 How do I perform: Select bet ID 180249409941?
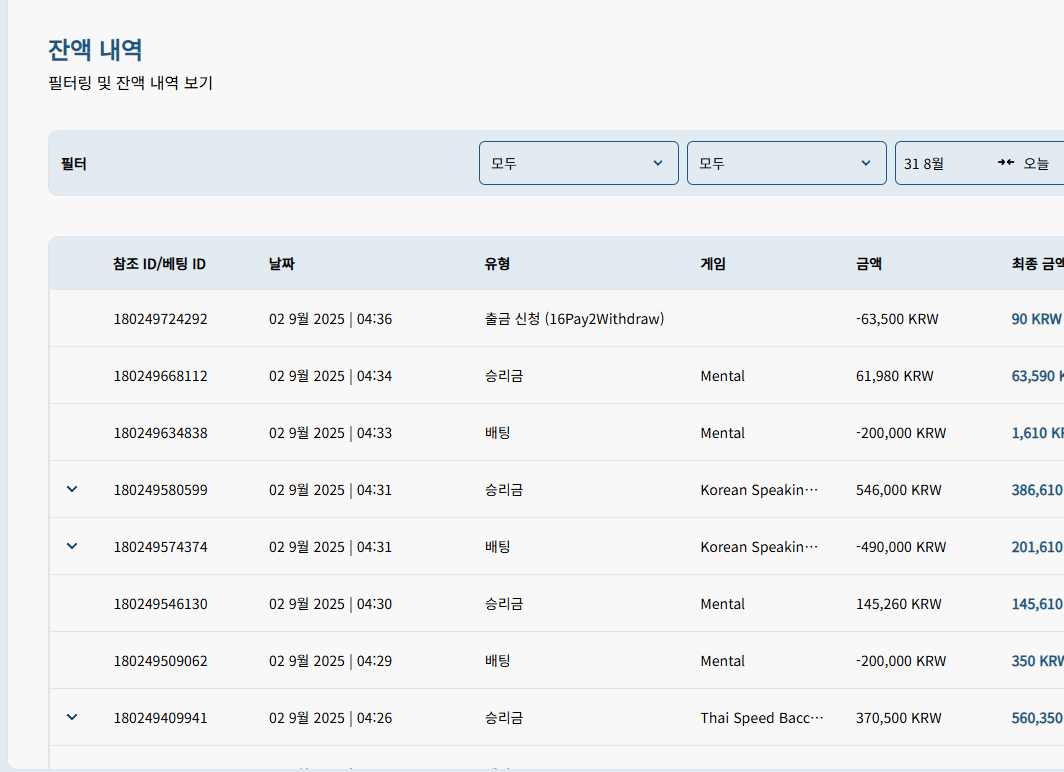(160, 718)
